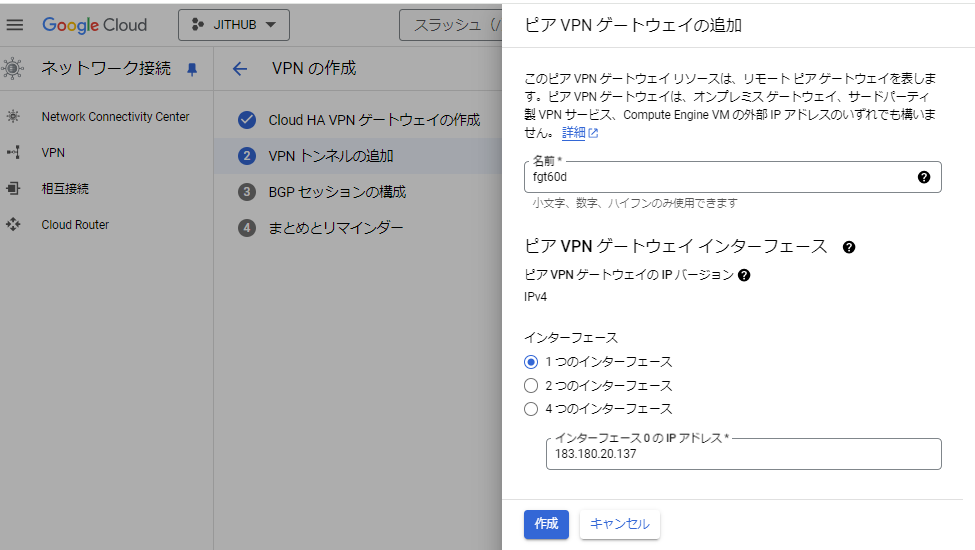Click the Google Cloud logo
This screenshot has width=975, height=550.
(x=94, y=25)
